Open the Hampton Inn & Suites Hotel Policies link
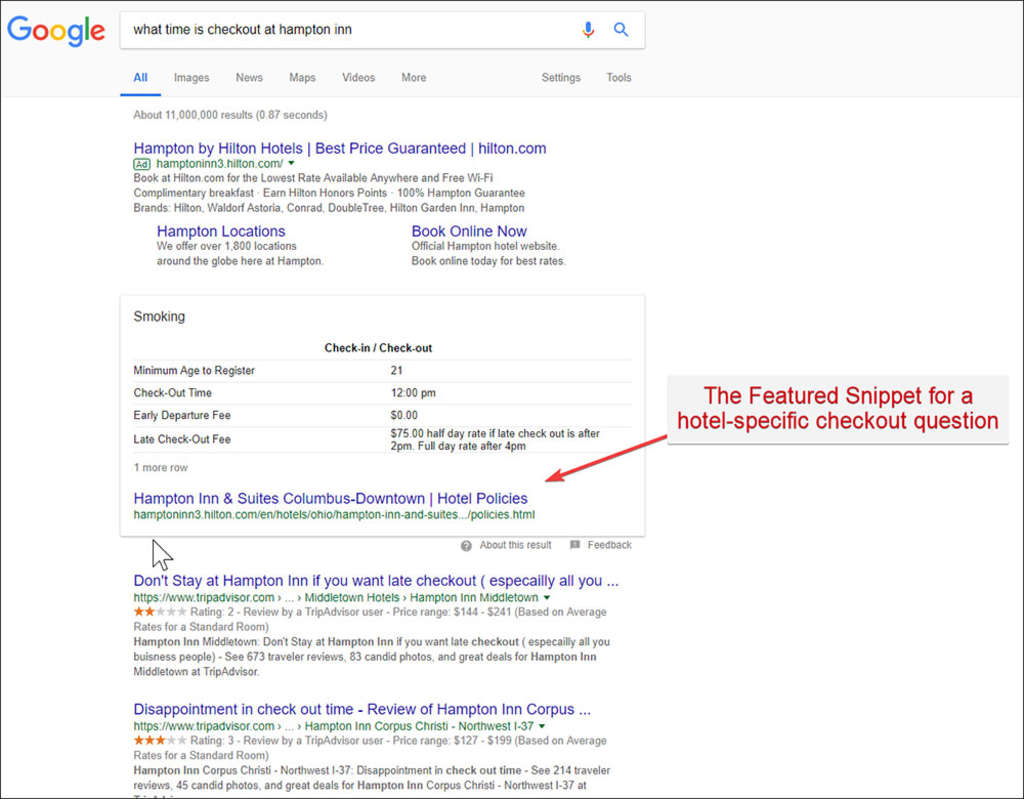Viewport: 1024px width, 799px height. click(x=330, y=498)
